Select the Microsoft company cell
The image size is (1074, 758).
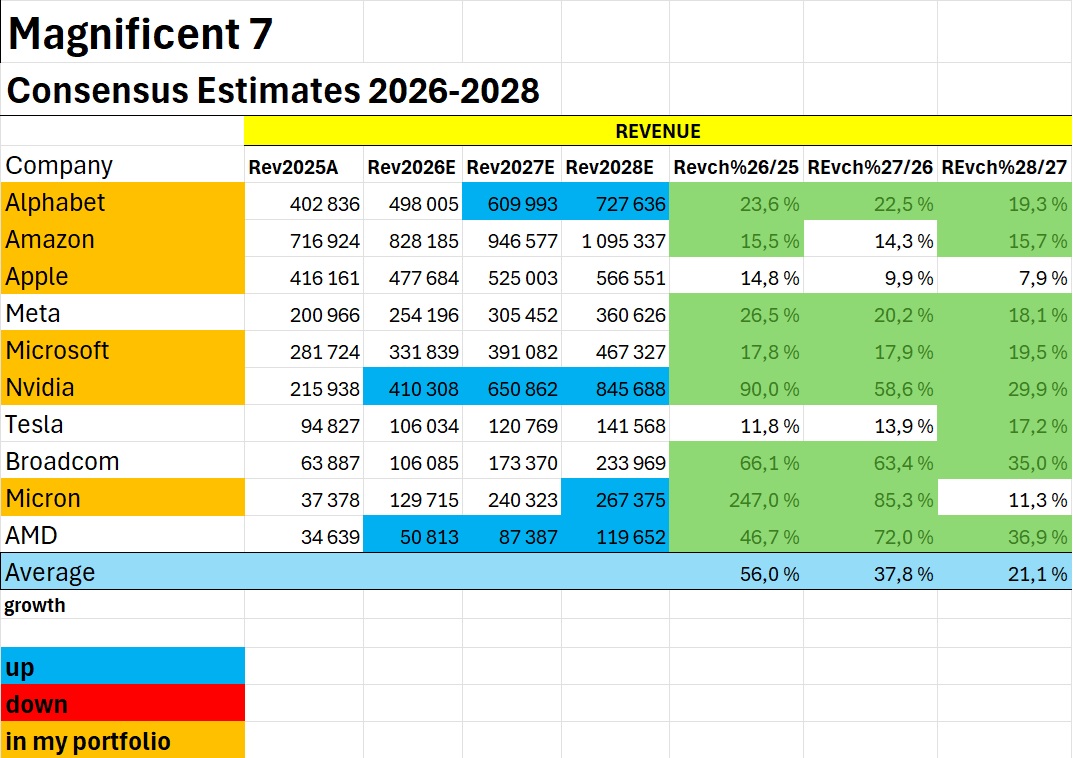click(x=123, y=349)
